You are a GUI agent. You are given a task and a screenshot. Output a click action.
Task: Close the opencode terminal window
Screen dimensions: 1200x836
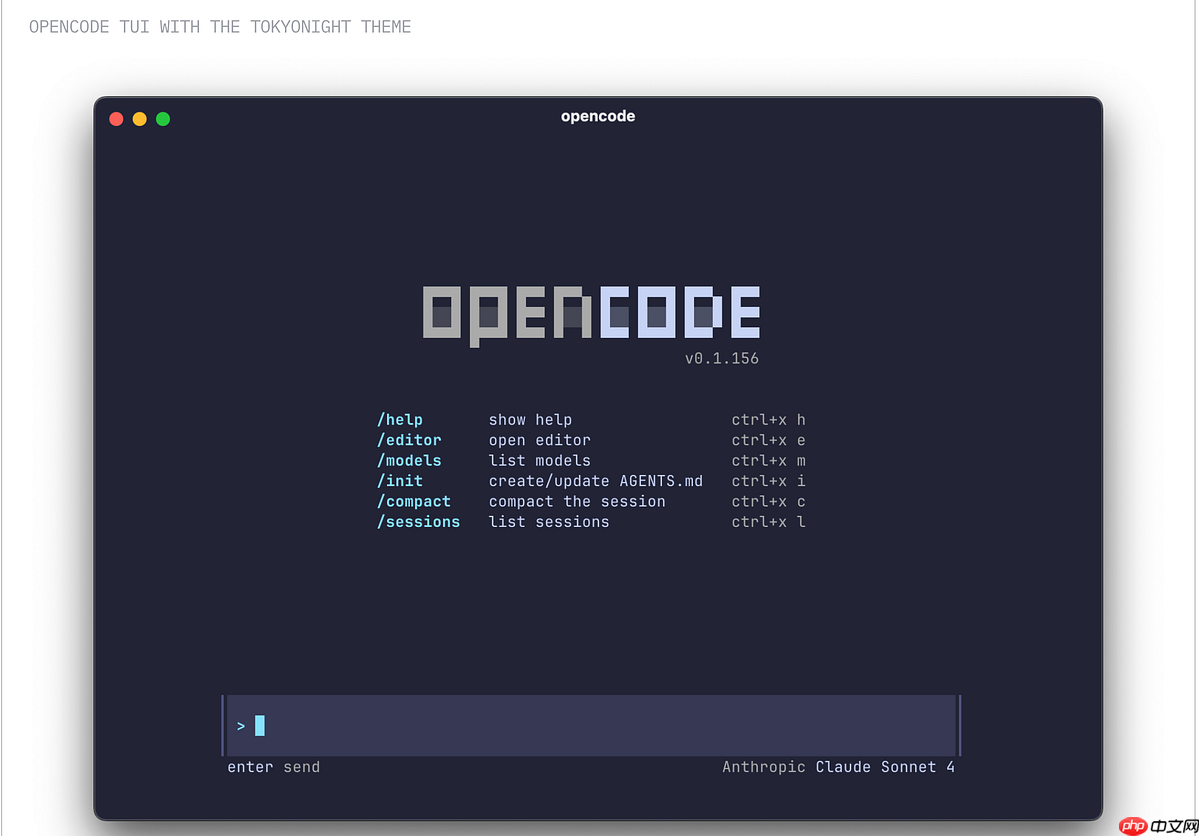(x=116, y=119)
